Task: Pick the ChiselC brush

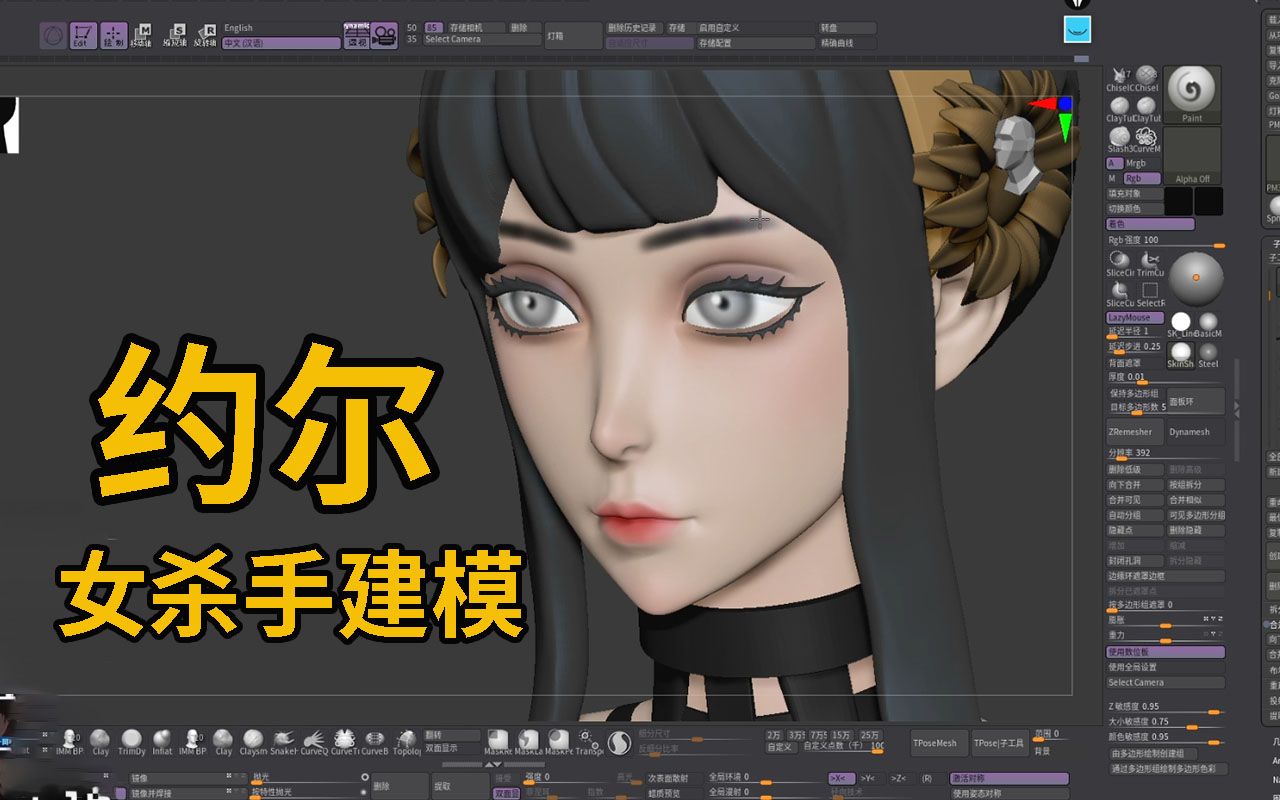Action: click(1120, 78)
